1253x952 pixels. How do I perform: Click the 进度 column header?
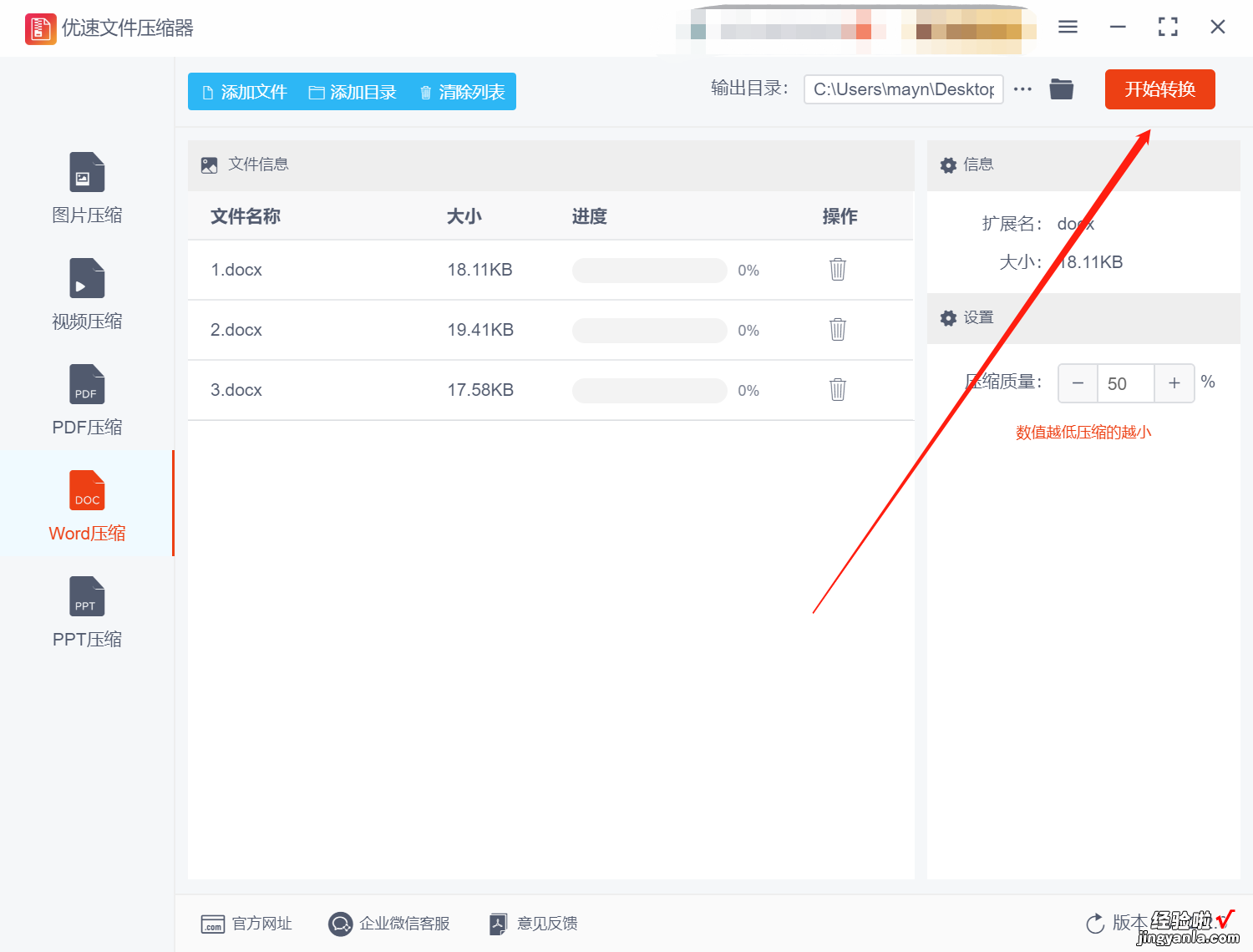pyautogui.click(x=589, y=216)
